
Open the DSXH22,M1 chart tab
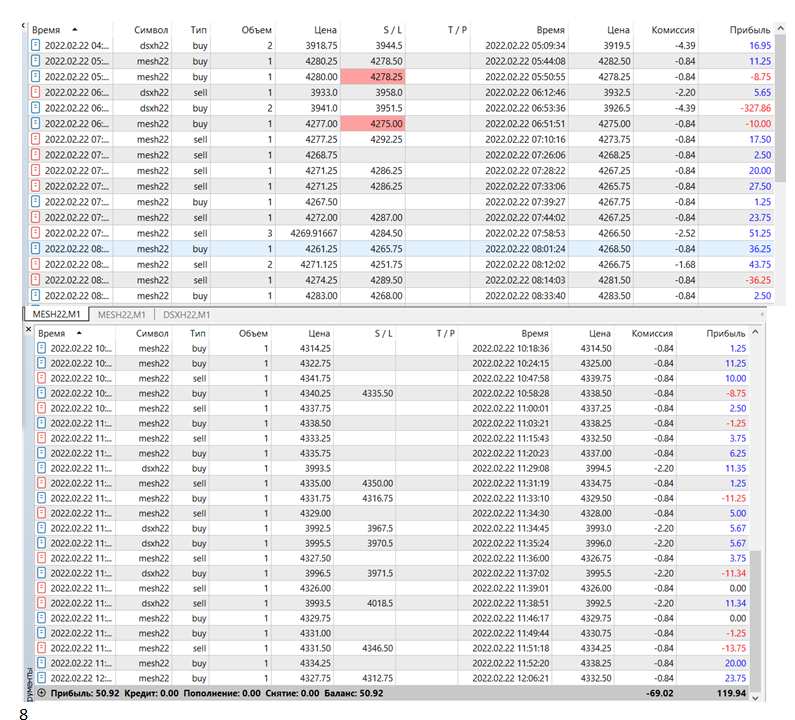[x=187, y=315]
